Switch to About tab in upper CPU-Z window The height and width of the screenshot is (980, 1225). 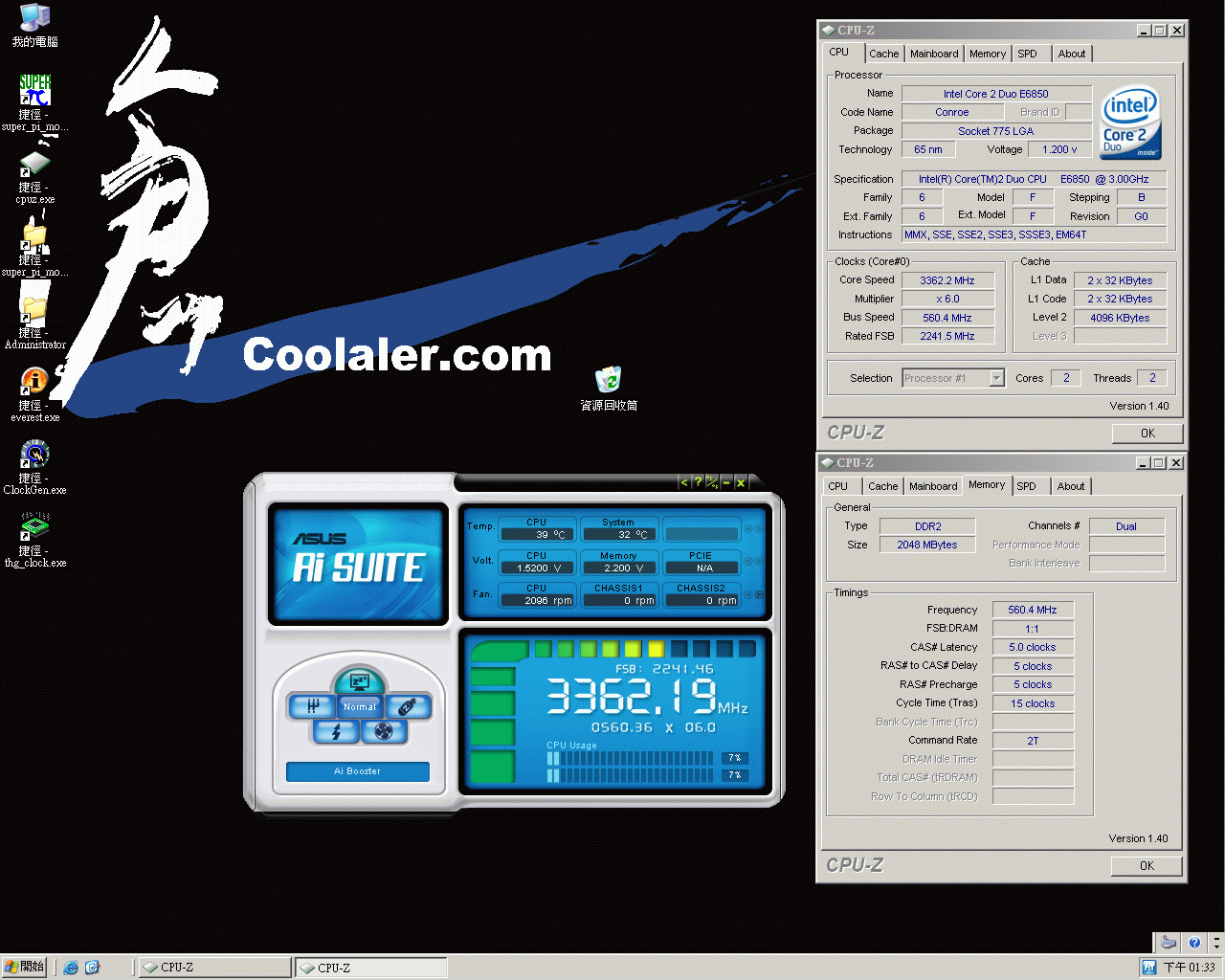[1072, 54]
